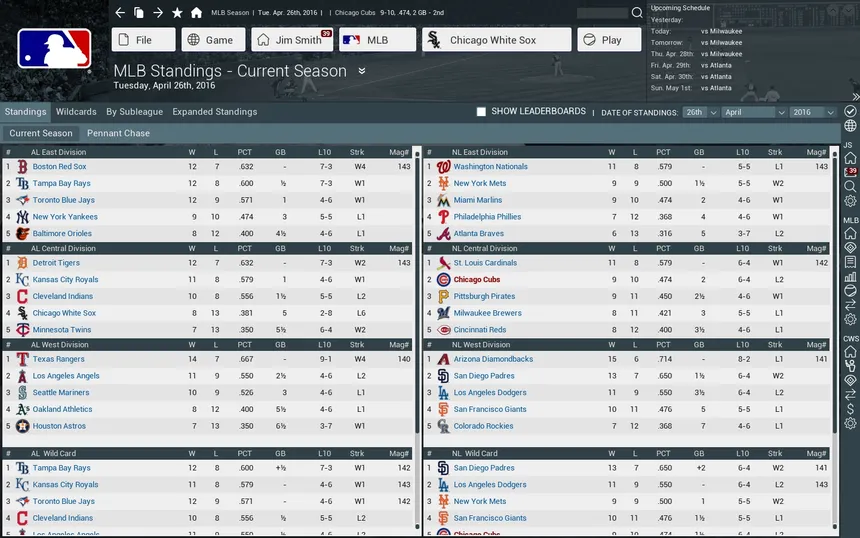Open the JS manager home icon
This screenshot has width=860, height=538.
coord(850,158)
